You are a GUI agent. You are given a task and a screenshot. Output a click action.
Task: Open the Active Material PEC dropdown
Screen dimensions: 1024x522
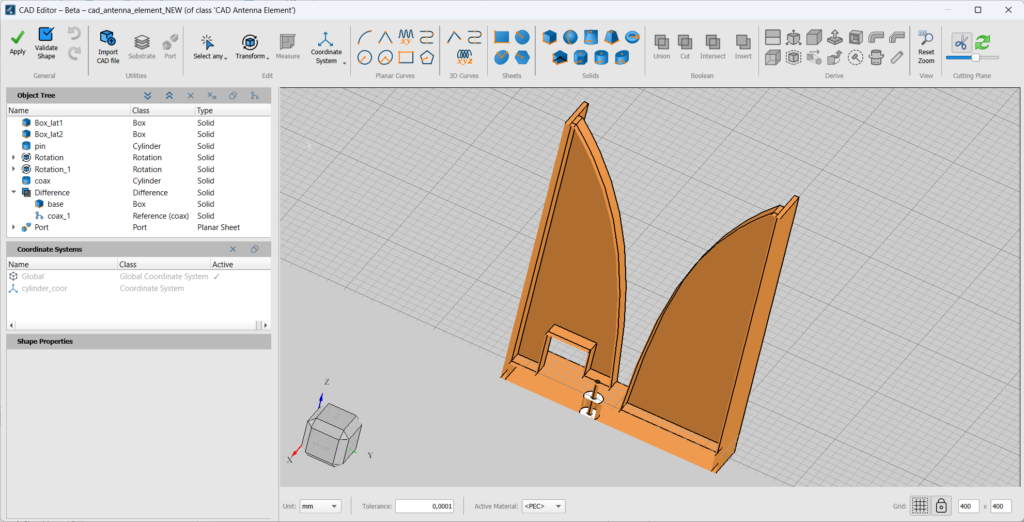click(543, 507)
